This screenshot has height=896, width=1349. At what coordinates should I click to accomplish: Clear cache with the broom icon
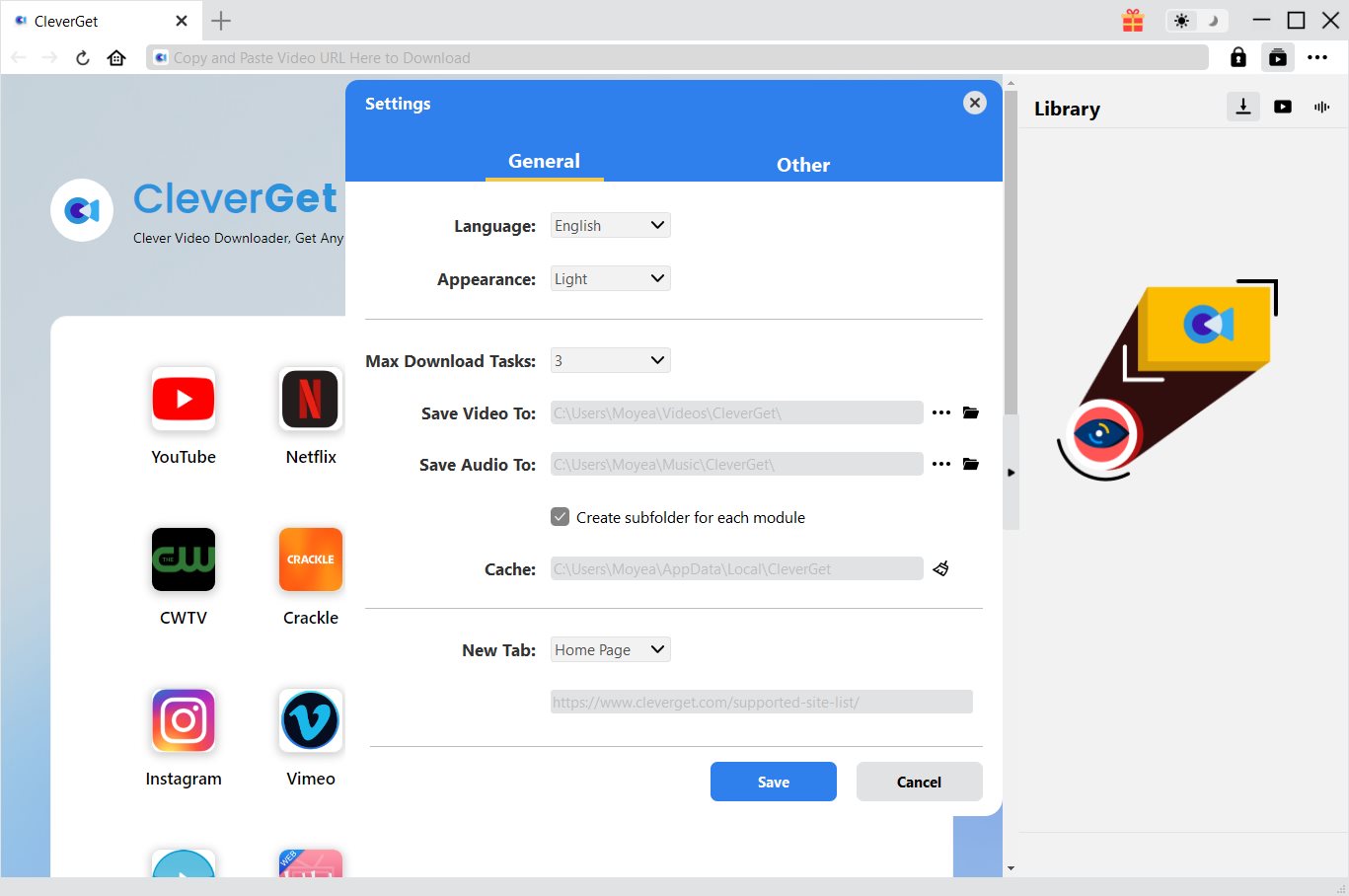pos(940,568)
